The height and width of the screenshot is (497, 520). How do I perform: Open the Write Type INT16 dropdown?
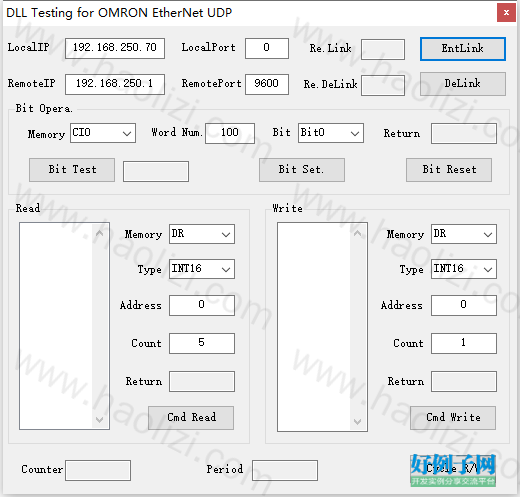click(464, 269)
